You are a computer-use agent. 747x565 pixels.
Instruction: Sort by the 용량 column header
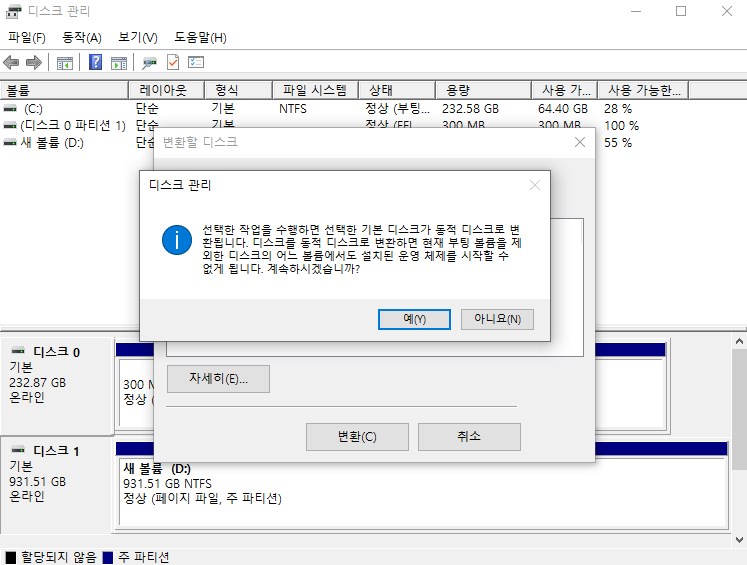pos(484,90)
